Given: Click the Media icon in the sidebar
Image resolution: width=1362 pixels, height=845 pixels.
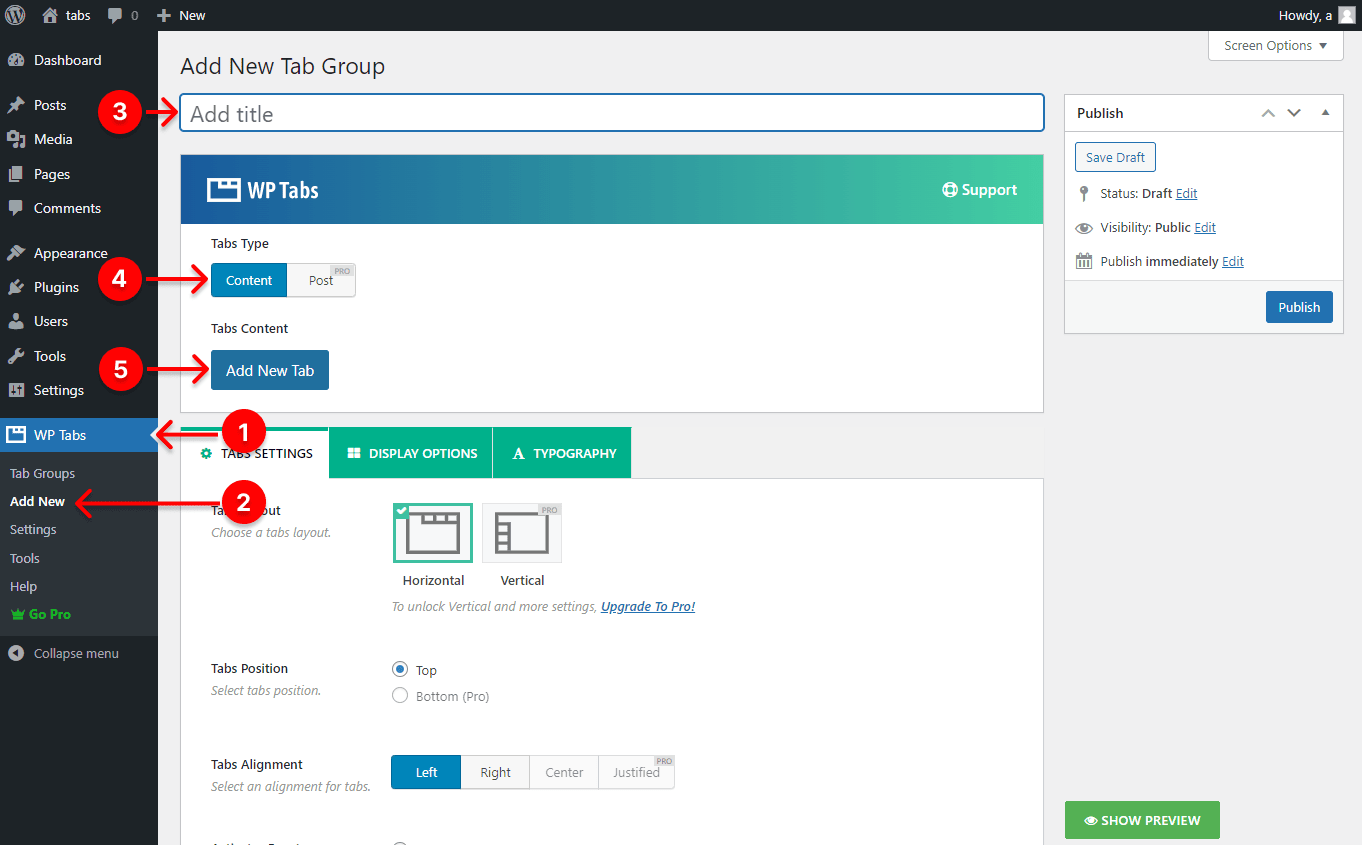Looking at the screenshot, I should point(16,139).
